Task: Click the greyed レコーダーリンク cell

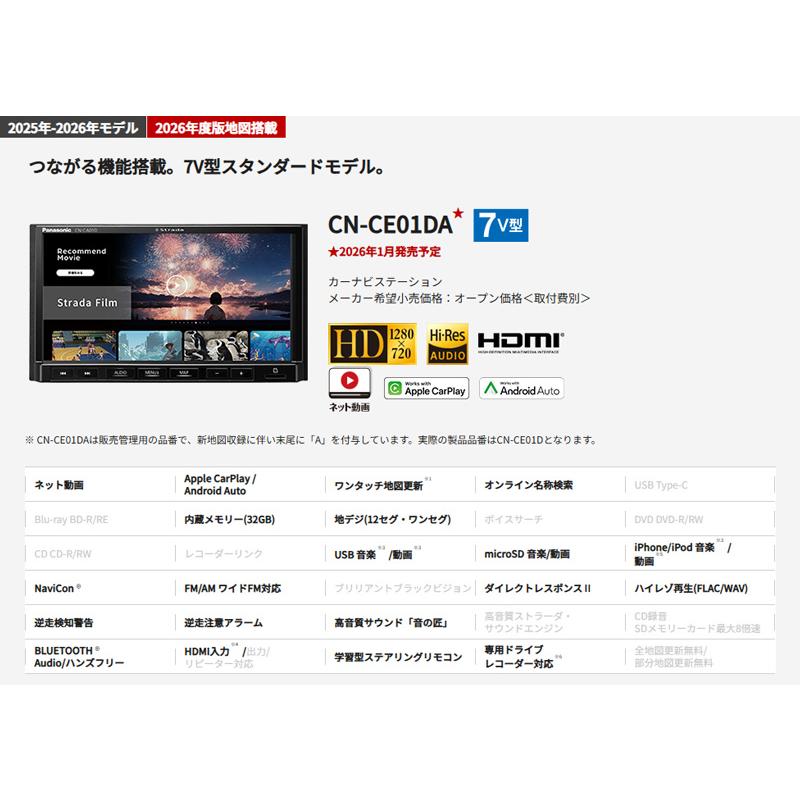Action: [x=249, y=554]
